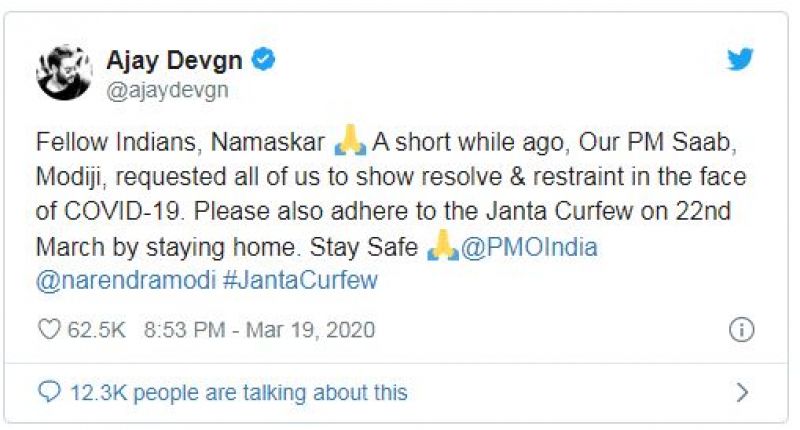Visit the @ajaydevgn handle link
800x430 pixels.
click(167, 90)
